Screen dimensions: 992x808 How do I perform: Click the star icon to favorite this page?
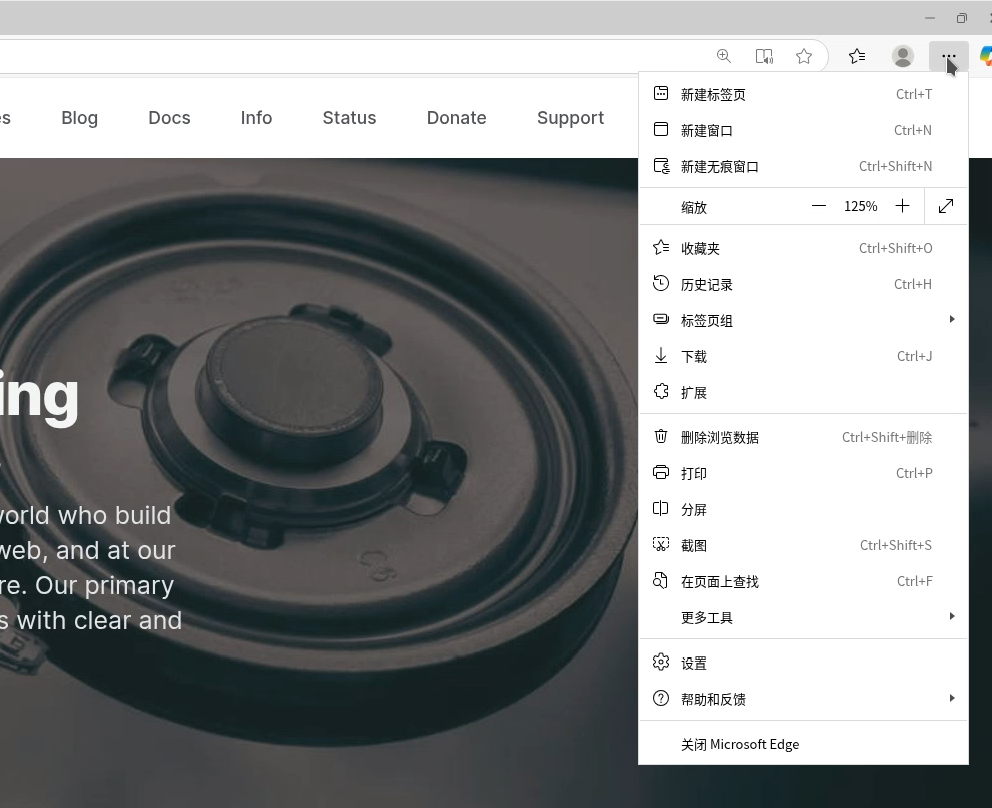pyautogui.click(x=804, y=56)
